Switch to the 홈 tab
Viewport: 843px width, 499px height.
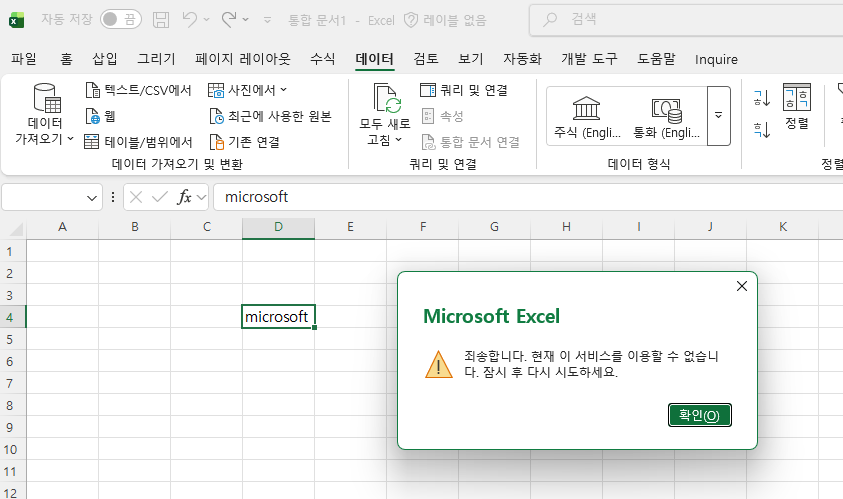tap(66, 59)
